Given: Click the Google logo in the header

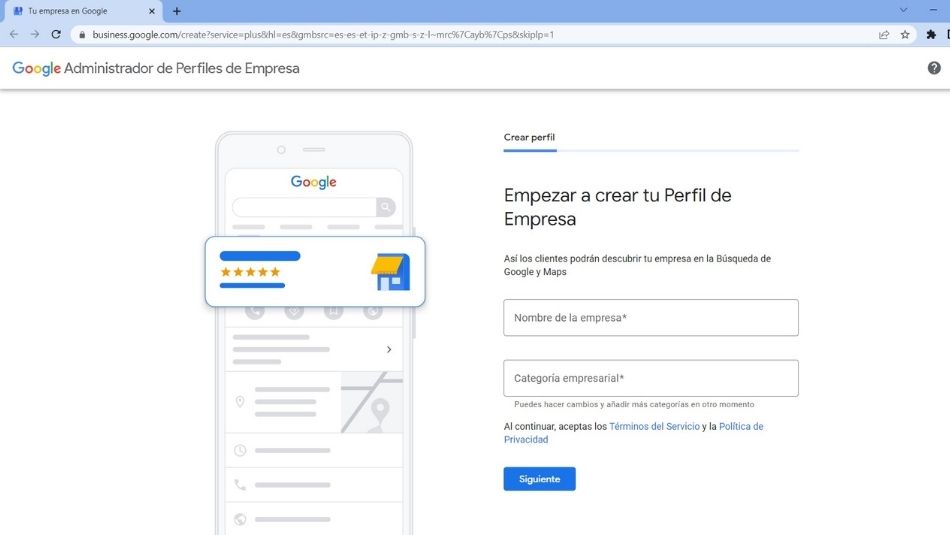Looking at the screenshot, I should 36,69.
